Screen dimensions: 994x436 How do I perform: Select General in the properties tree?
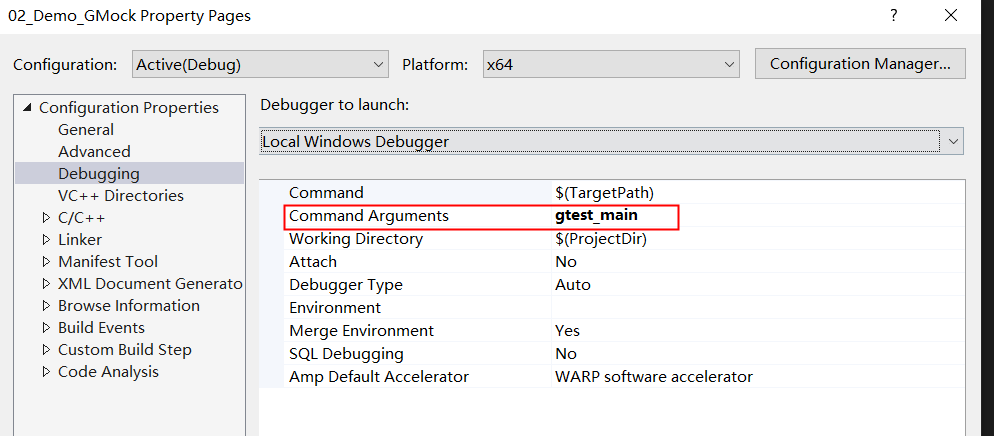(86, 130)
